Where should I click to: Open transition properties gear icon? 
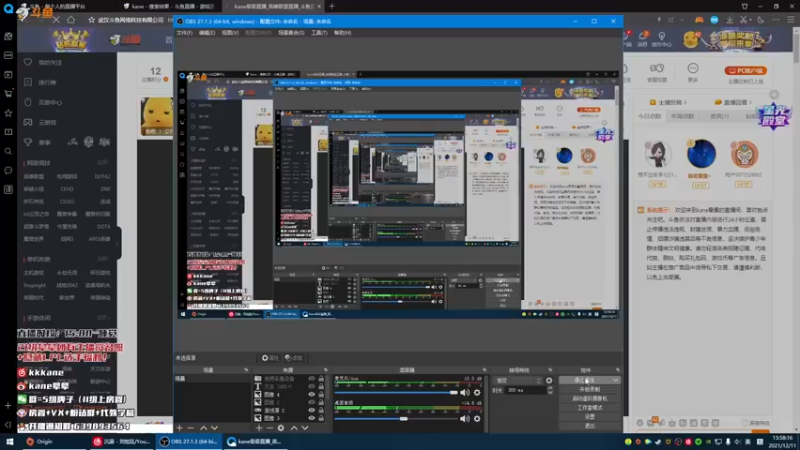point(549,381)
